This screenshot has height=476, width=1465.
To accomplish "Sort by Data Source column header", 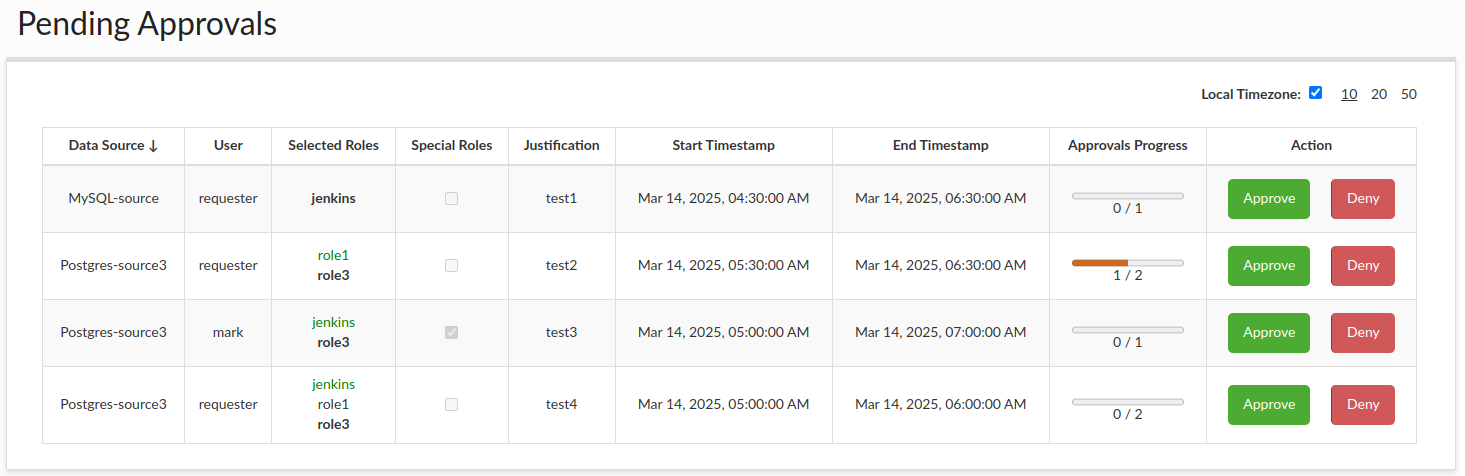I will coord(113,145).
